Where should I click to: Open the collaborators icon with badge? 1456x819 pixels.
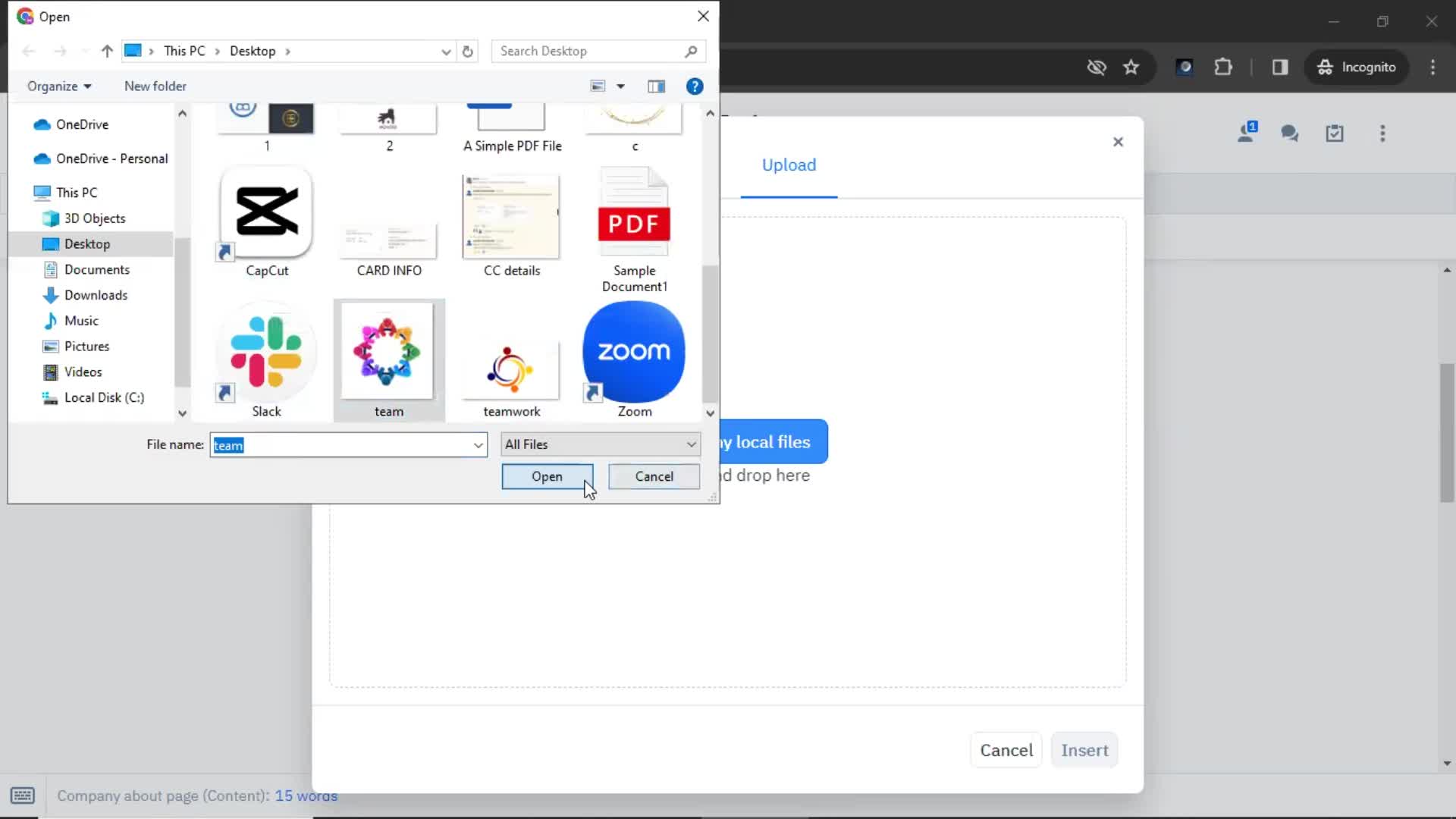pos(1247,133)
